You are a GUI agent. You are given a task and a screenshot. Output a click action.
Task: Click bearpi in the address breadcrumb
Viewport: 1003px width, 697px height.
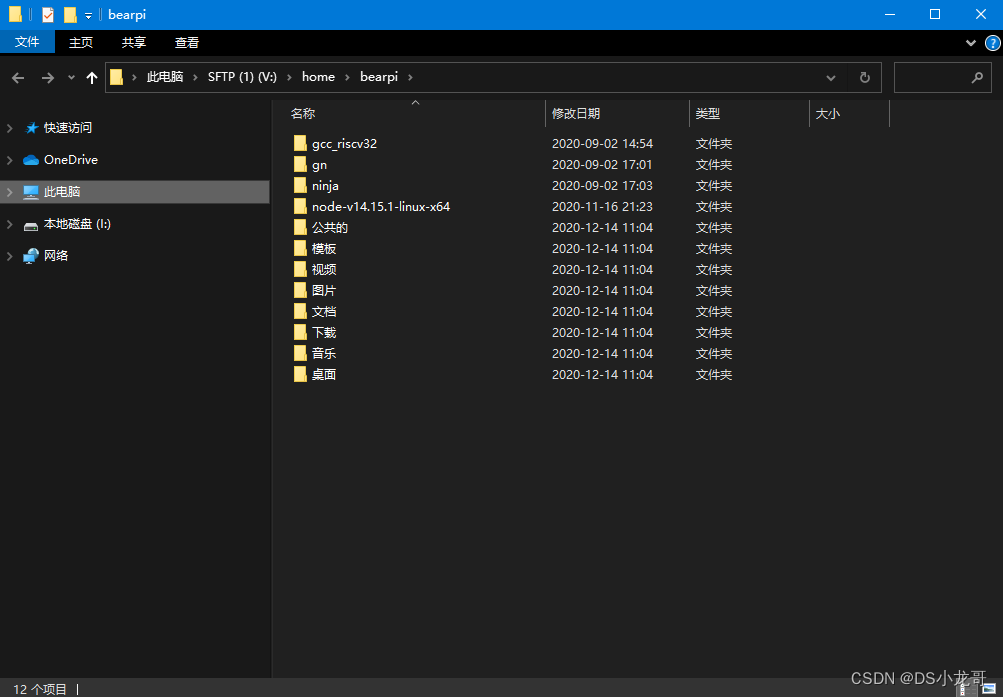pyautogui.click(x=379, y=77)
